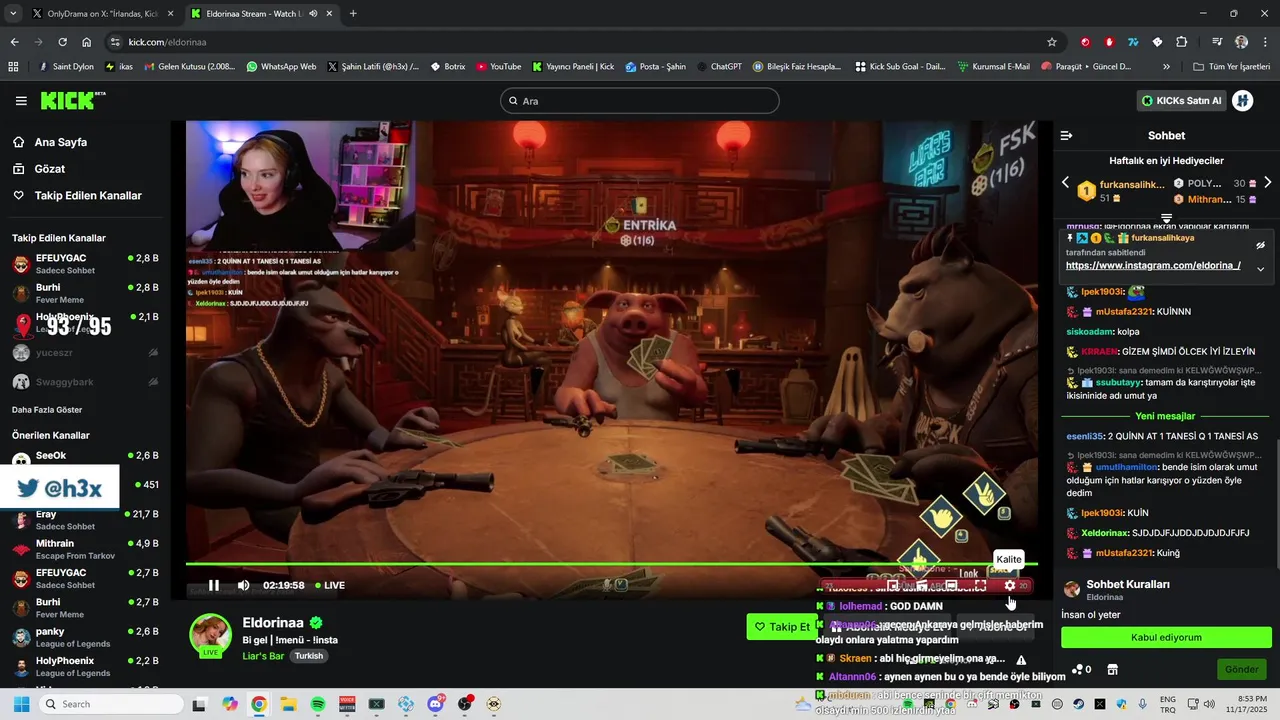Mute the Eldorinaa tab audio icon
Screen dimensions: 1280x720
313,14
